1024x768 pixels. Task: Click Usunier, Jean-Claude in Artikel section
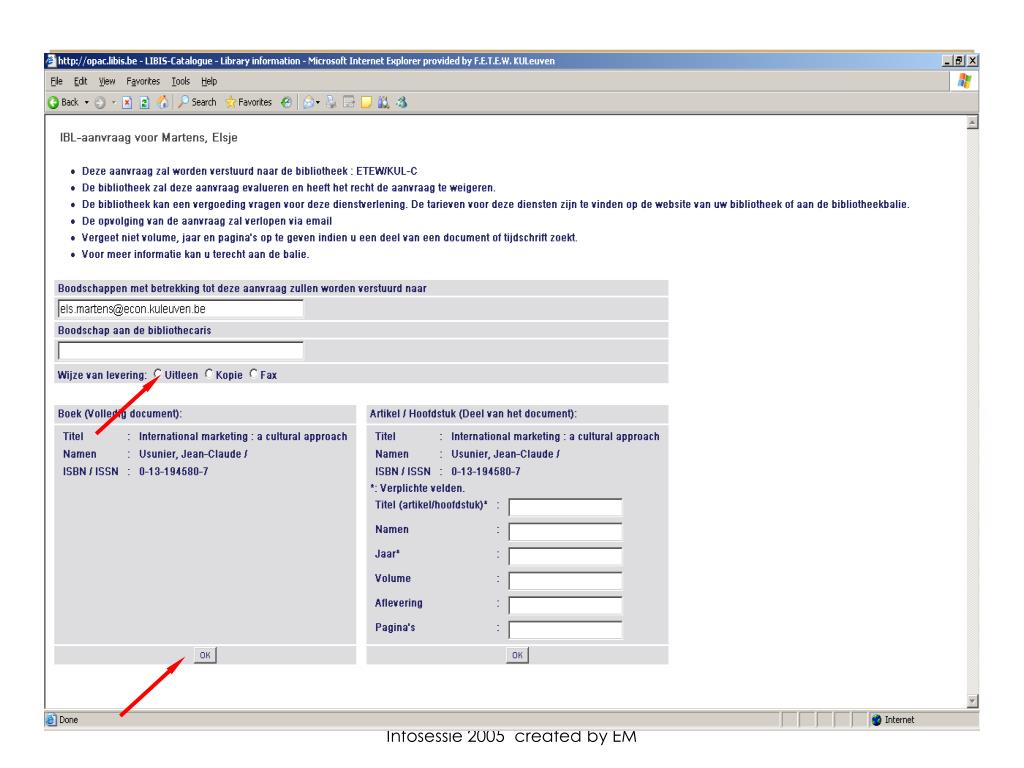505,454
